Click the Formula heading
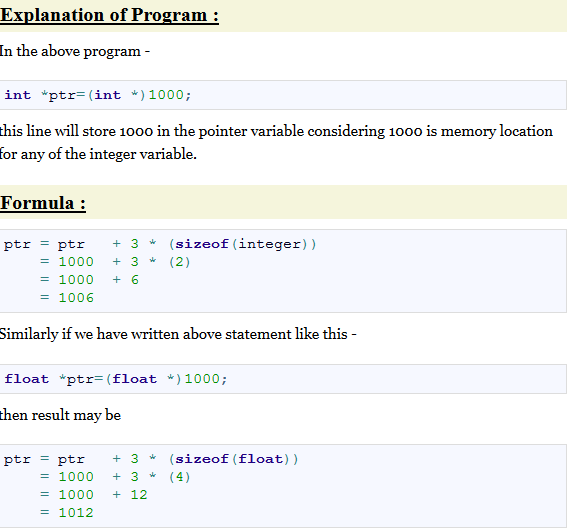 click(43, 203)
